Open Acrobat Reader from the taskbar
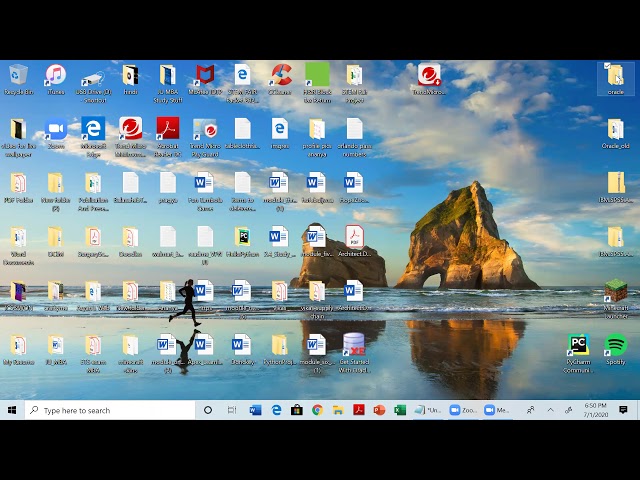Screen dimensions: 640x480 pyautogui.click(x=359, y=410)
